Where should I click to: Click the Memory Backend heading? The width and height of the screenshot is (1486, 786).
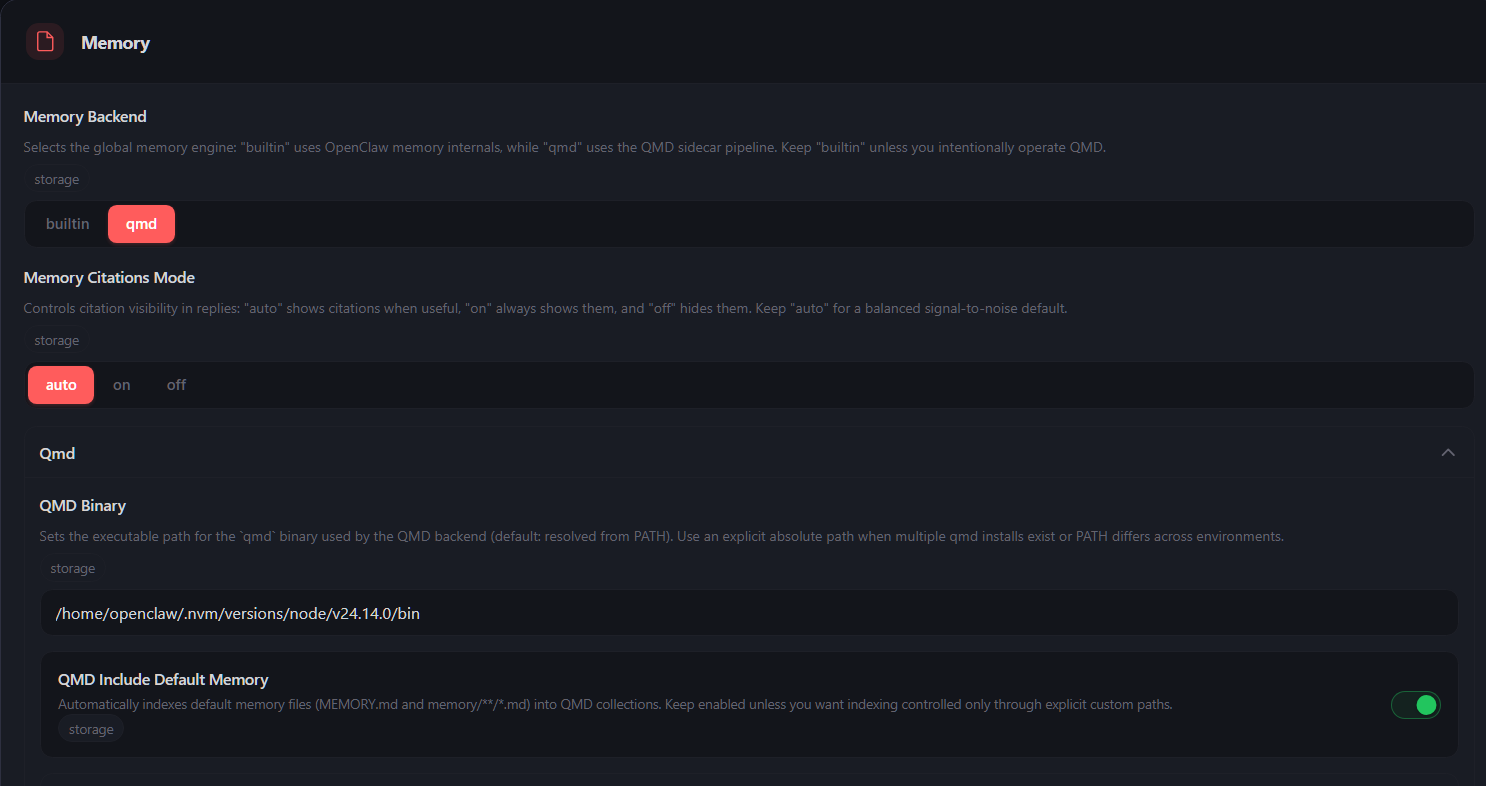[85, 117]
